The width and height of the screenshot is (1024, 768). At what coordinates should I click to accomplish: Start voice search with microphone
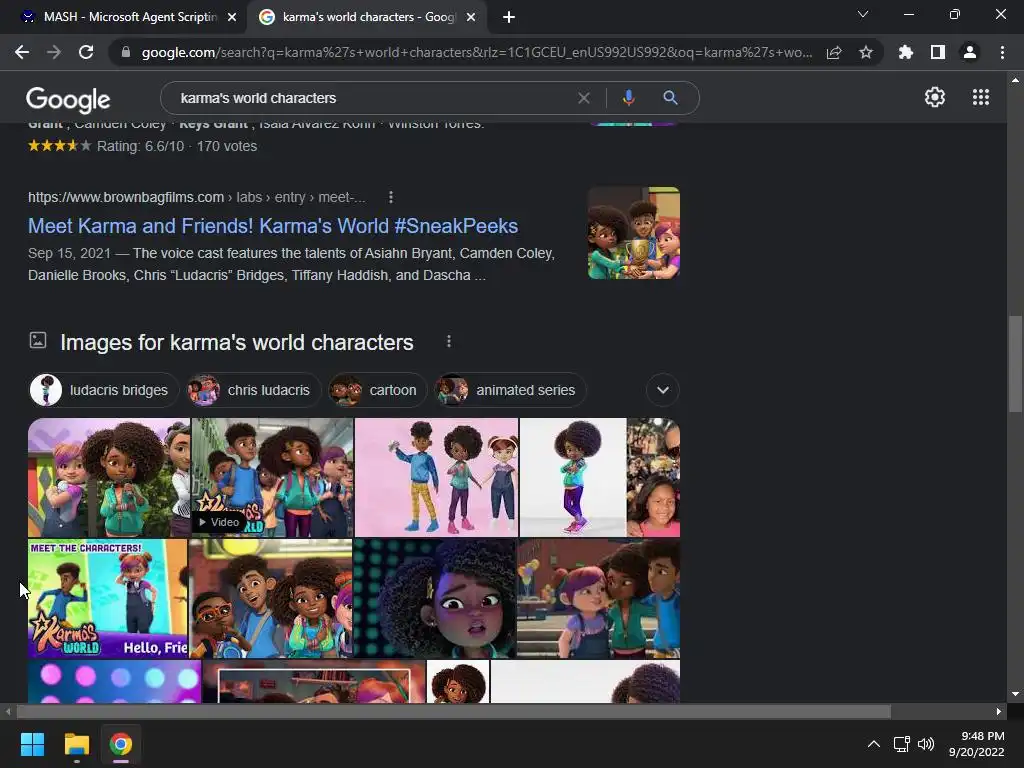628,98
